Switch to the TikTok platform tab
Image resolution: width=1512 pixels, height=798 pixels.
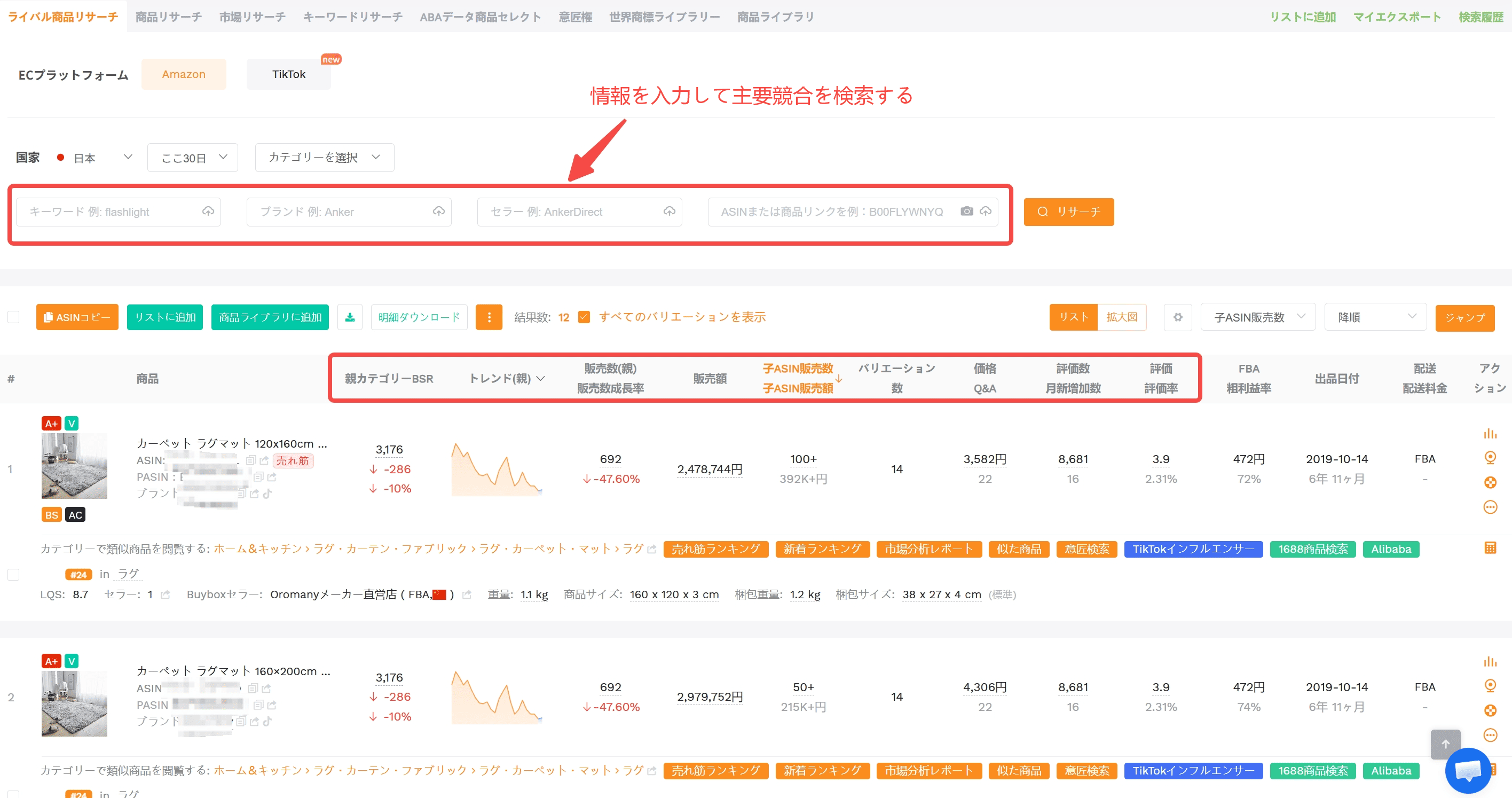click(x=289, y=74)
